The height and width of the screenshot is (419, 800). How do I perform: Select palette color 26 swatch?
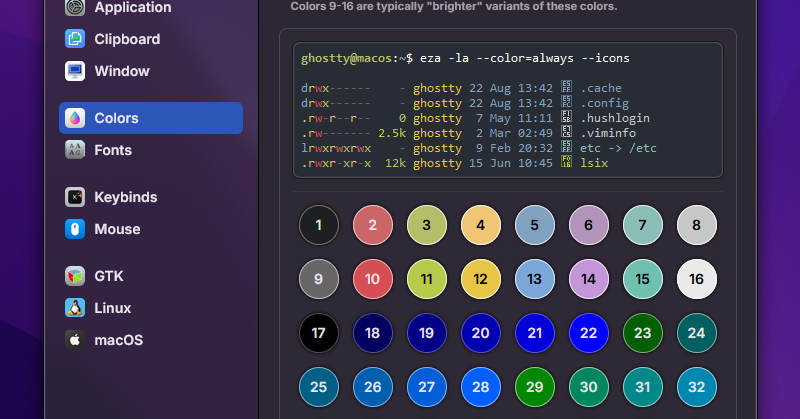(372, 387)
